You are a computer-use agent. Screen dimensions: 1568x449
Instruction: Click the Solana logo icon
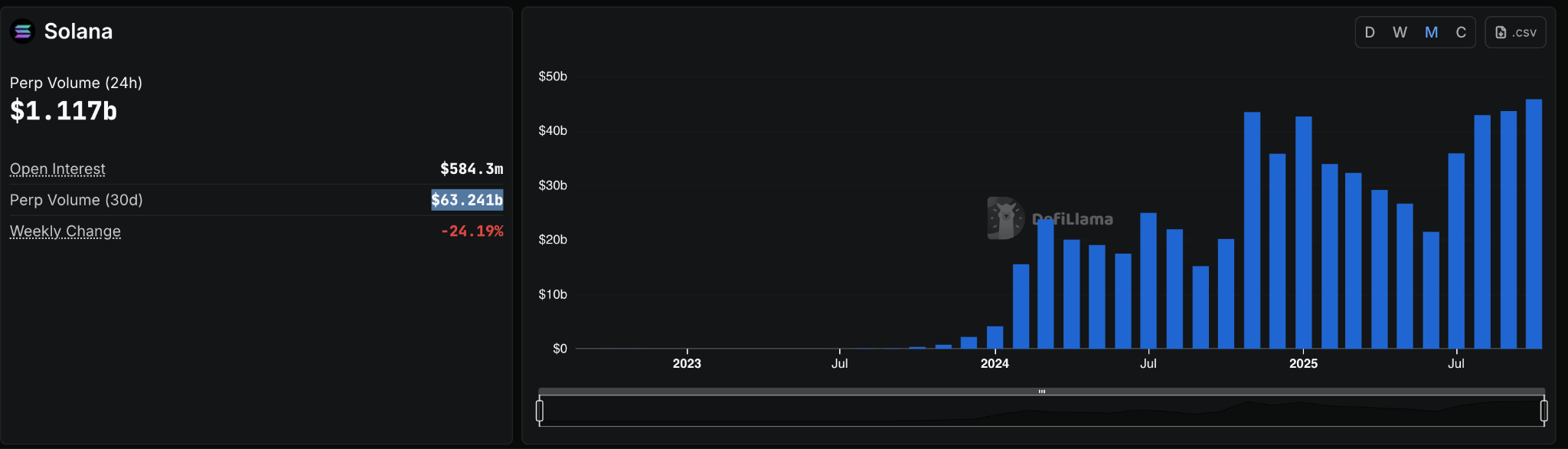pos(22,31)
